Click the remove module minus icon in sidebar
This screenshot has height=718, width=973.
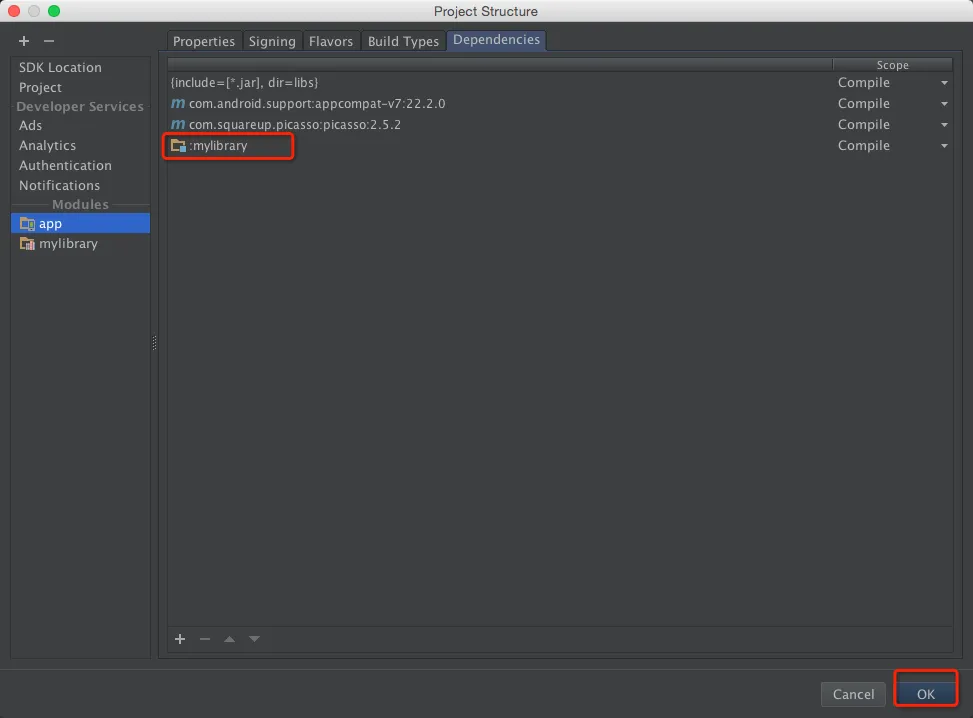pyautogui.click(x=49, y=41)
